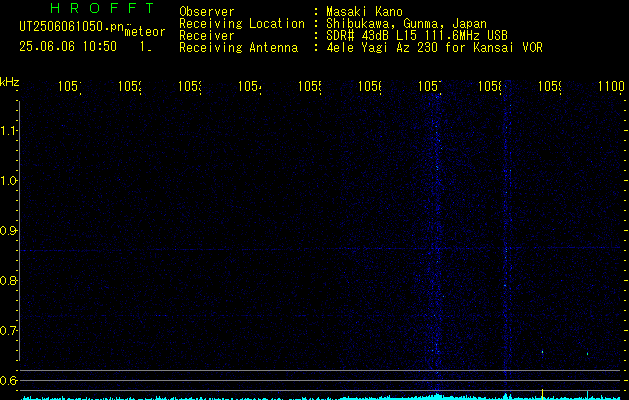
Task: Click the 1058 time axis label
Action: pos(489,86)
